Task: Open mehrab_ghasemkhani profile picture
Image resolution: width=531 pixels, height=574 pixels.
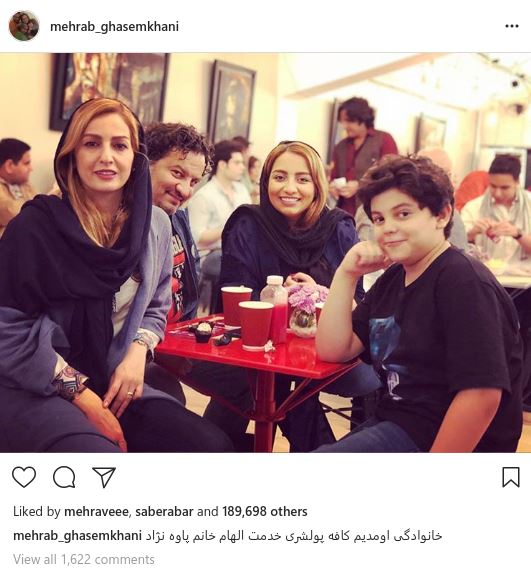Action: [x=24, y=26]
